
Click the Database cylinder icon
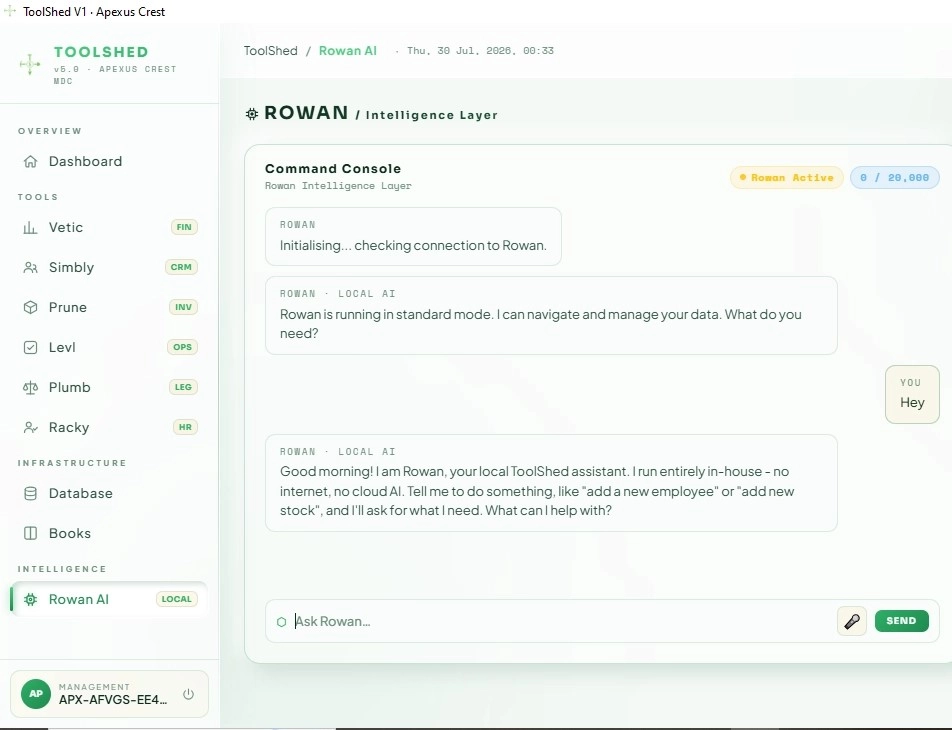[x=30, y=494]
